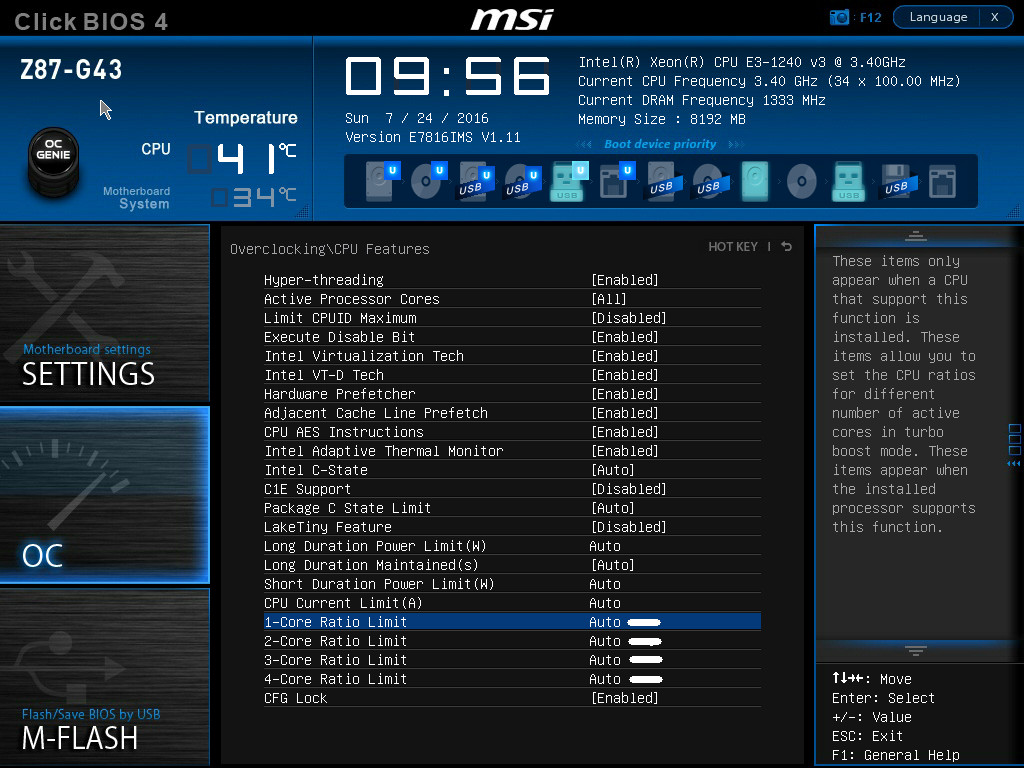1024x768 pixels.
Task: Toggle Intel Virtualization Tech setting
Action: pos(512,356)
